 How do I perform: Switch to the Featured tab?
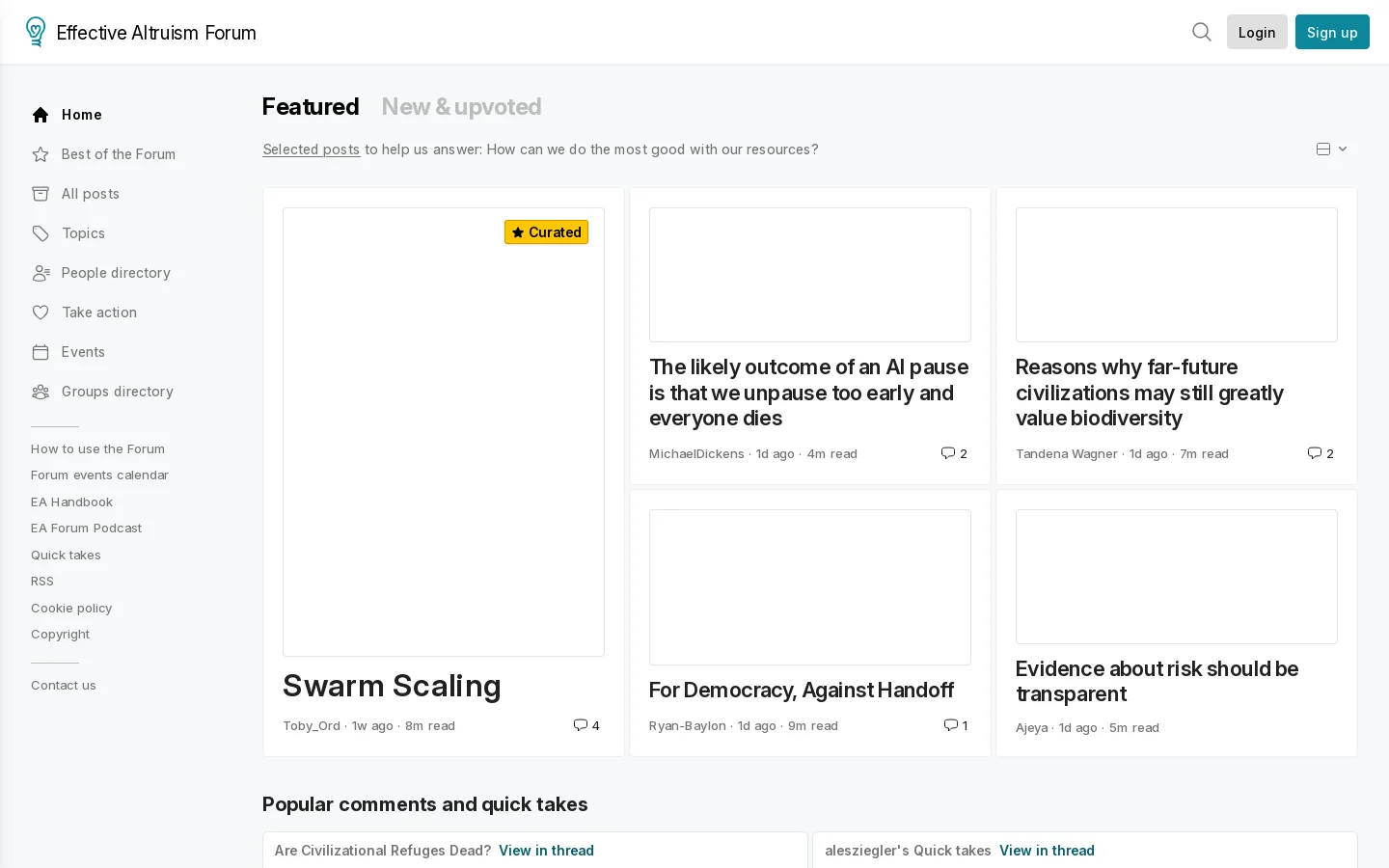(311, 106)
